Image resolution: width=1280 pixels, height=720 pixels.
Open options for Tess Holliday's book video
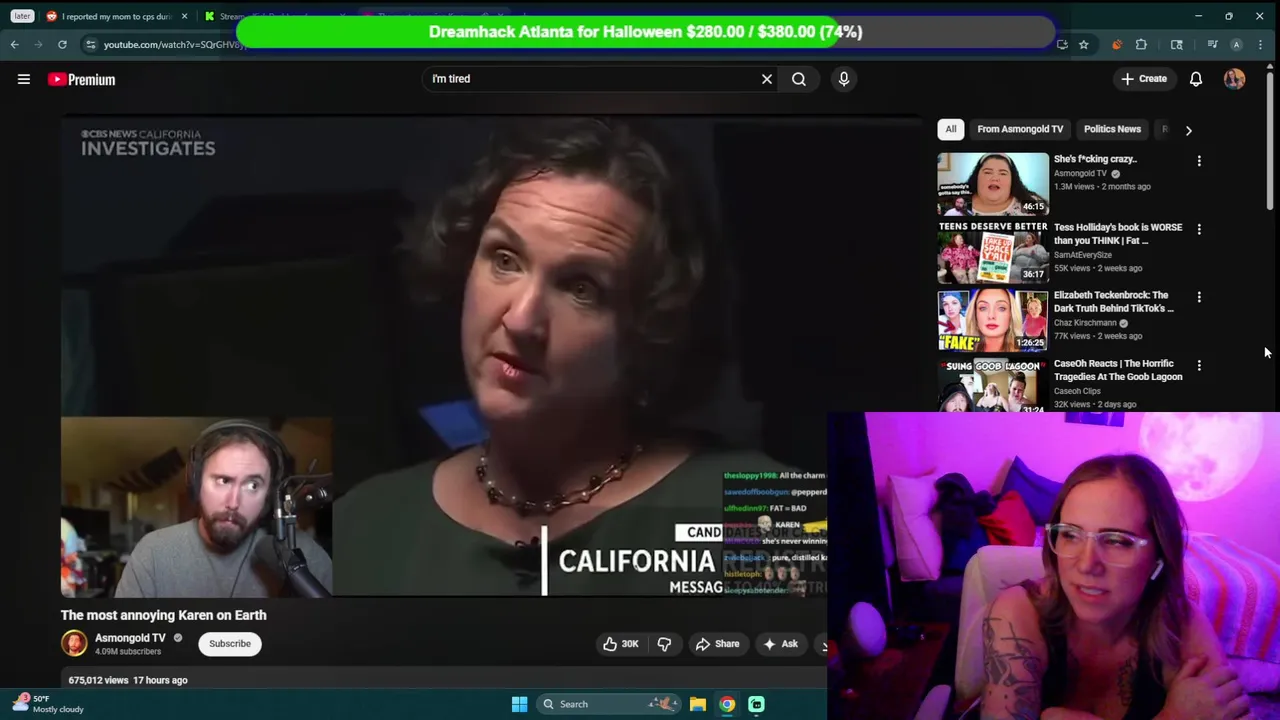pyautogui.click(x=1199, y=229)
